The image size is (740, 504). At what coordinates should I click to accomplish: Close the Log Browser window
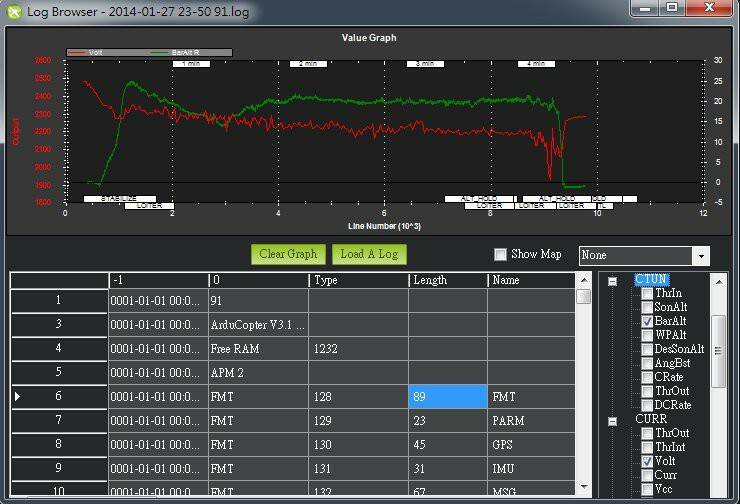(709, 8)
